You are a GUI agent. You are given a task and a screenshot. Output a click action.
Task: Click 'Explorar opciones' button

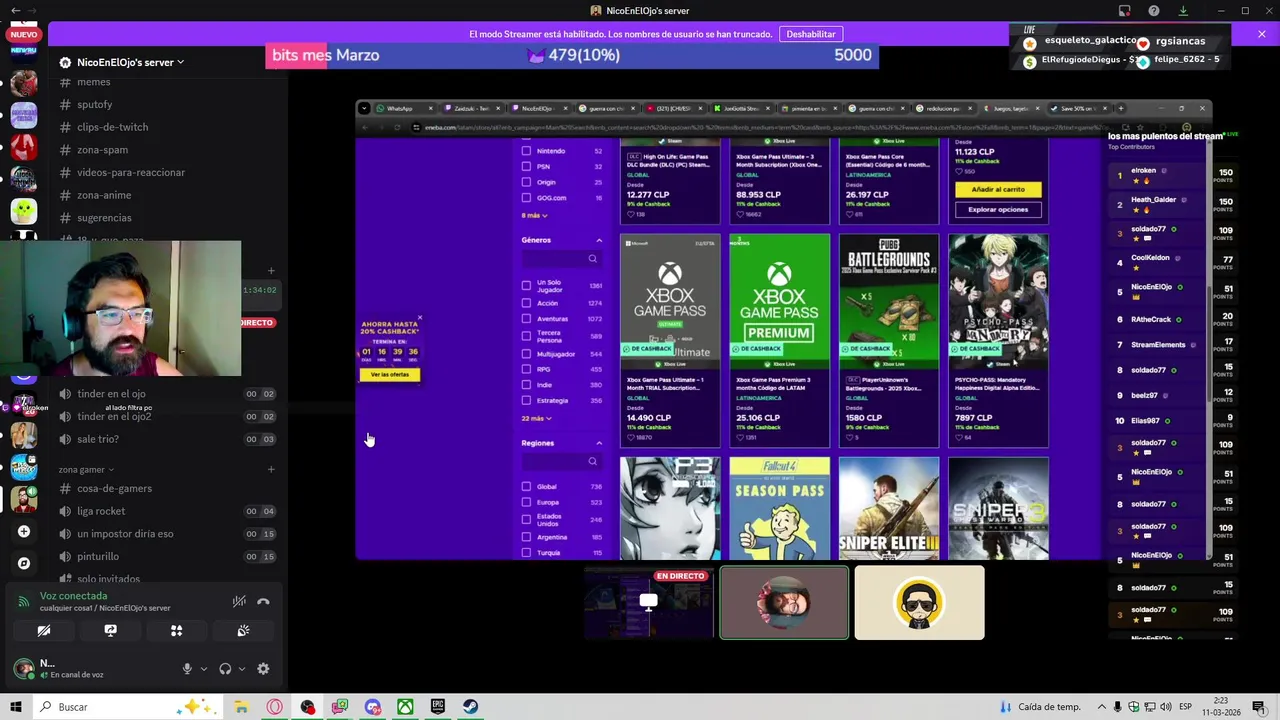click(998, 210)
